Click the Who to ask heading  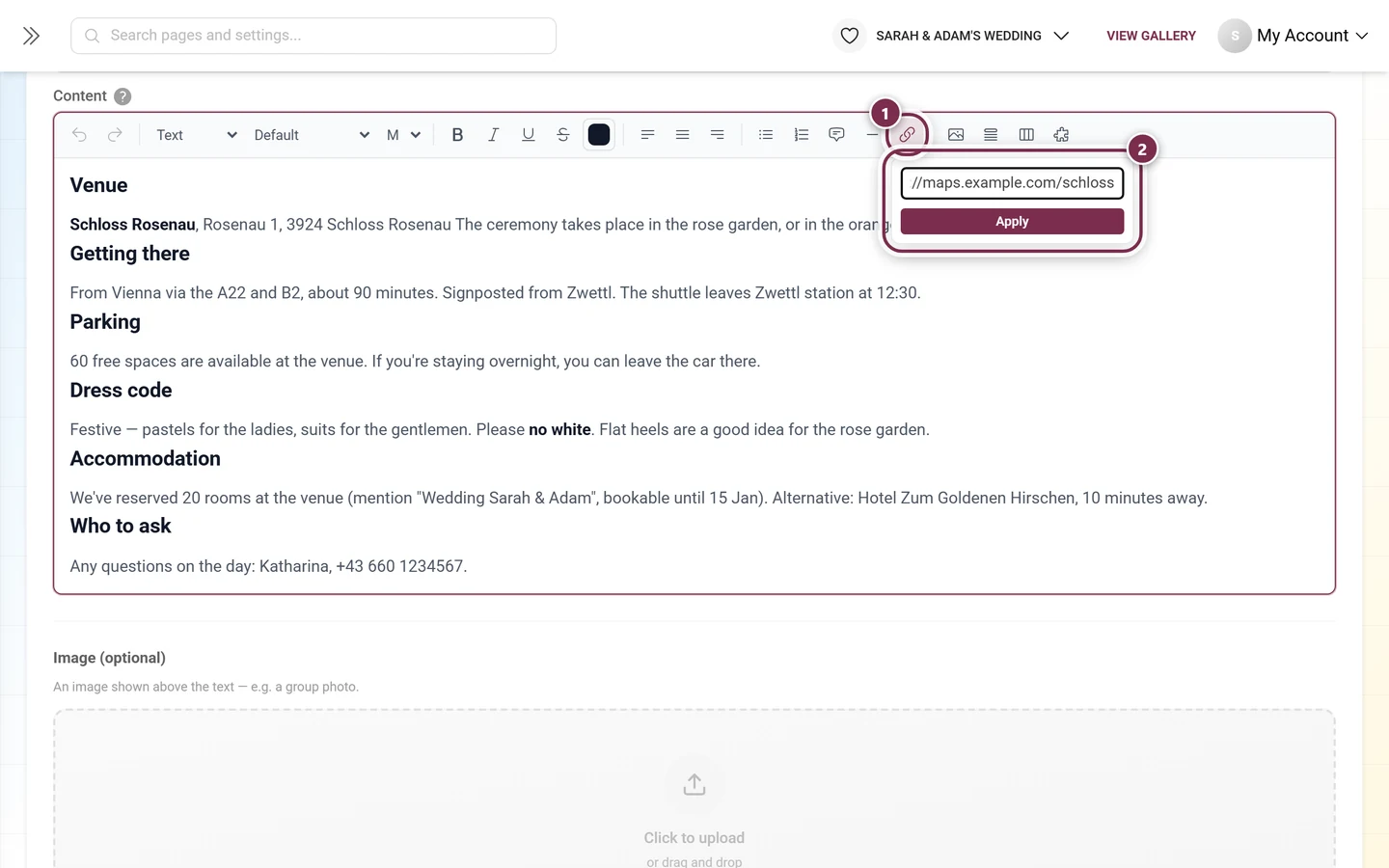point(121,527)
